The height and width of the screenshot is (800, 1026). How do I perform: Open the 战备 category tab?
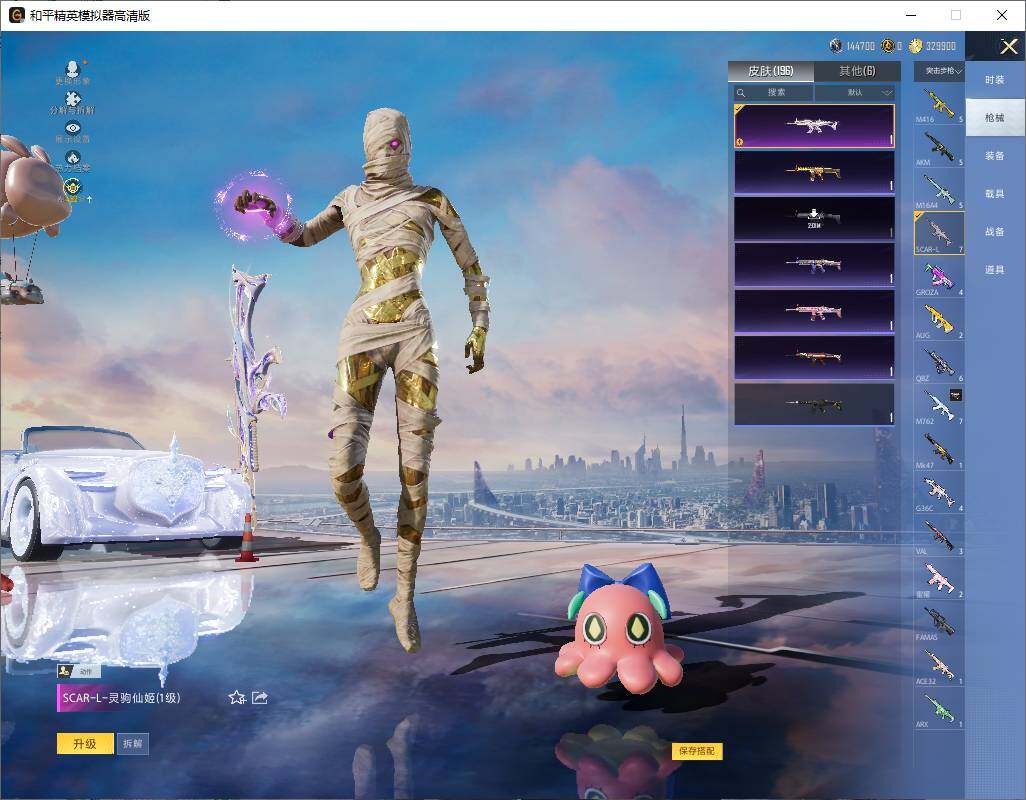[x=995, y=232]
